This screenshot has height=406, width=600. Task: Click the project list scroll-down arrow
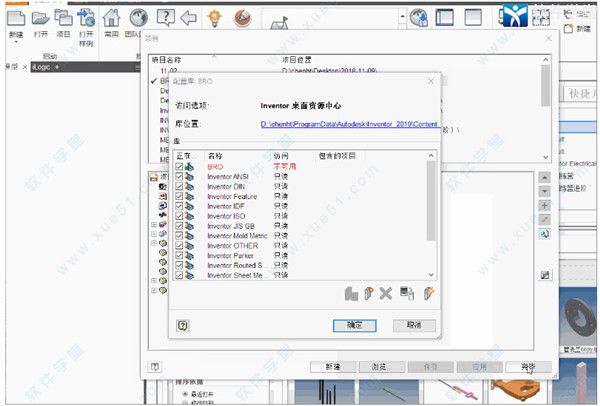point(546,157)
